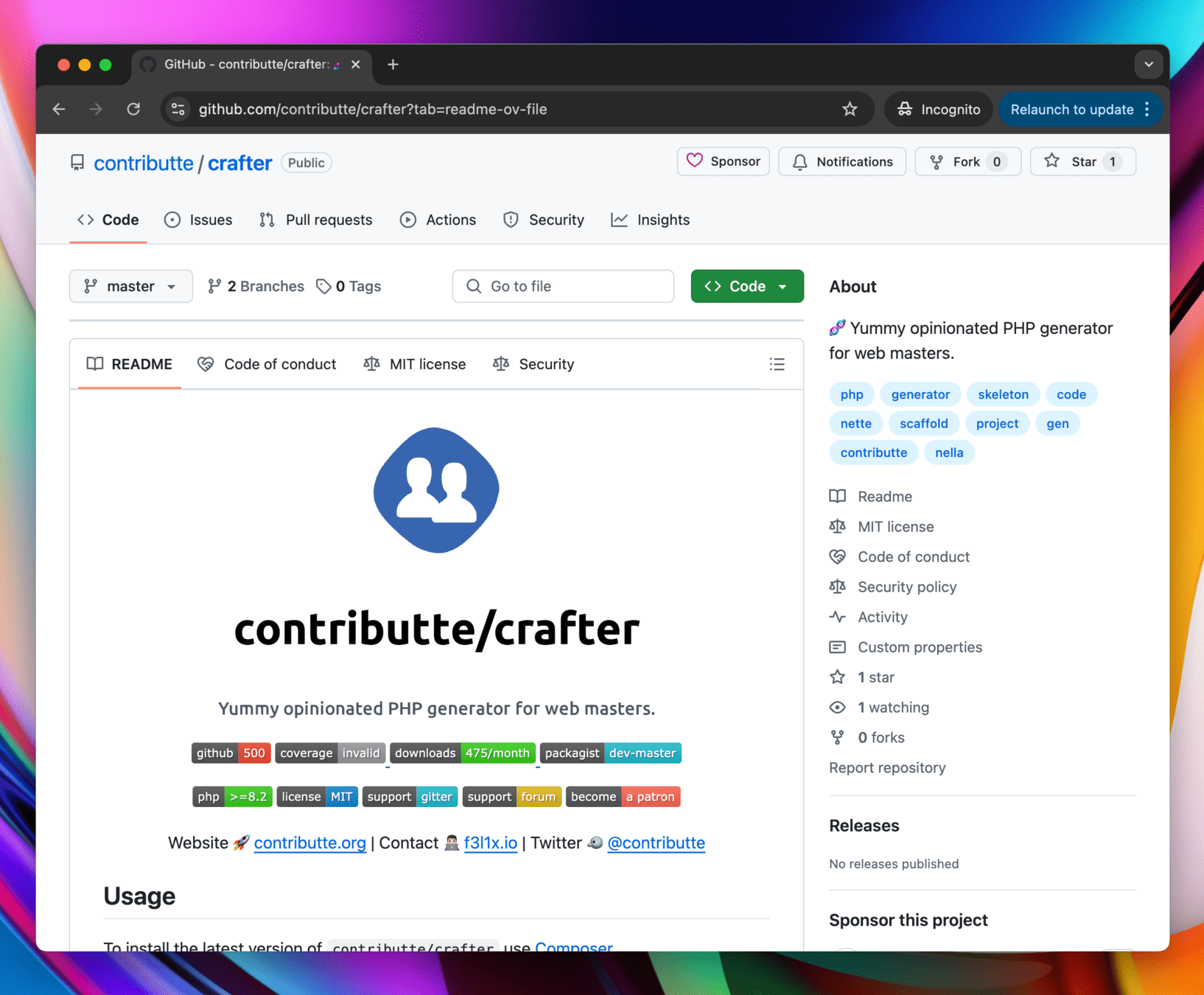Screen dimensions: 1204x995
Task: Click the contributte logo image
Action: [436, 490]
